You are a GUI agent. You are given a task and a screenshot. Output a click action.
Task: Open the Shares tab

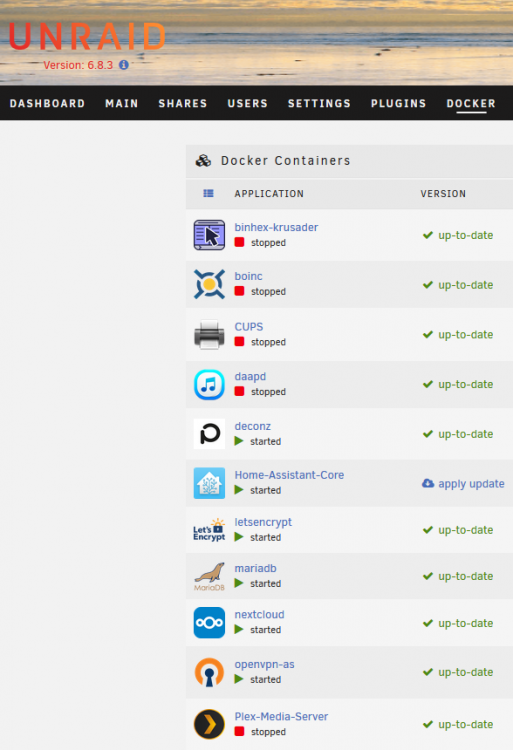click(x=183, y=103)
